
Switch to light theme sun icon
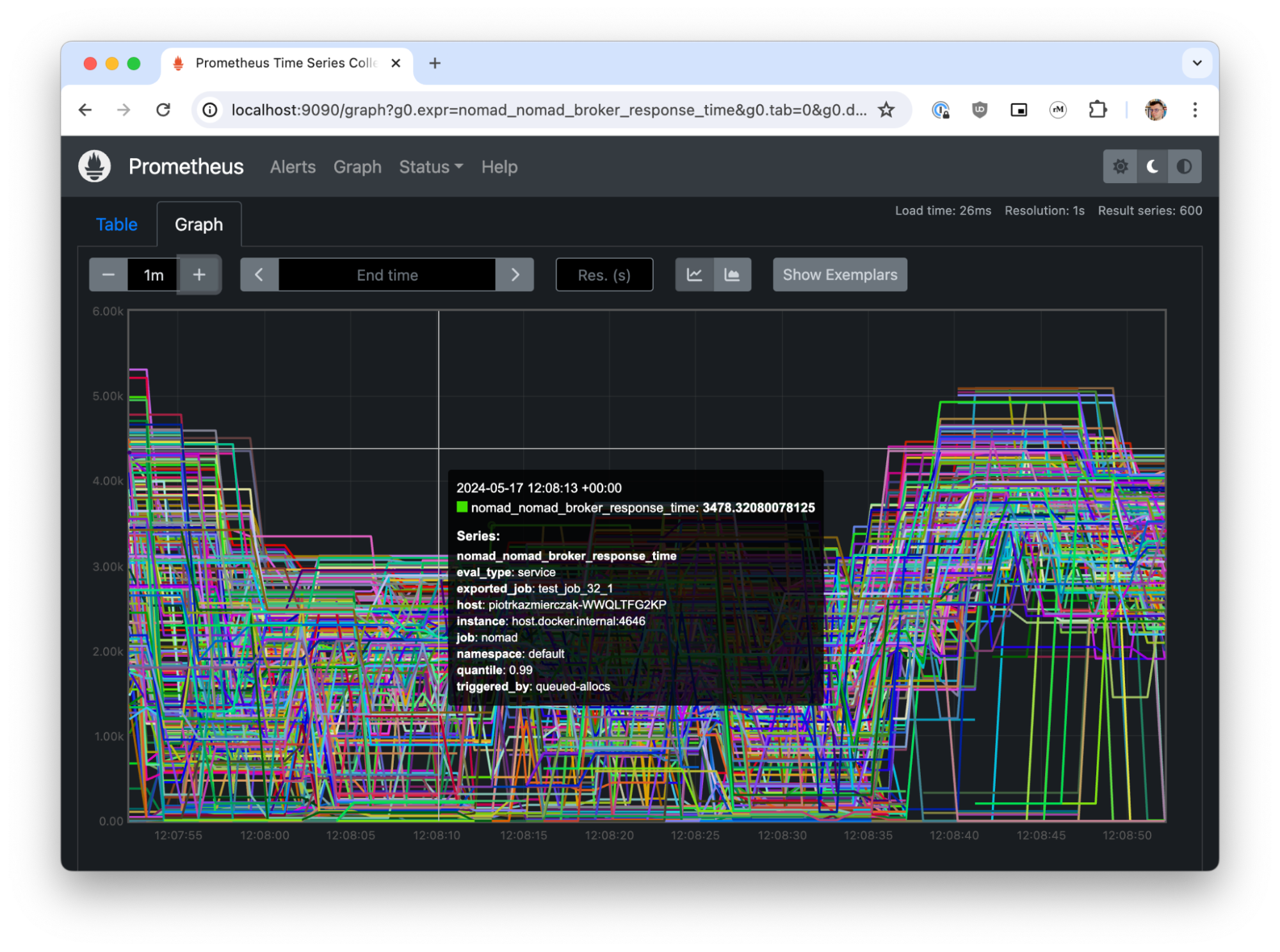[x=1120, y=166]
